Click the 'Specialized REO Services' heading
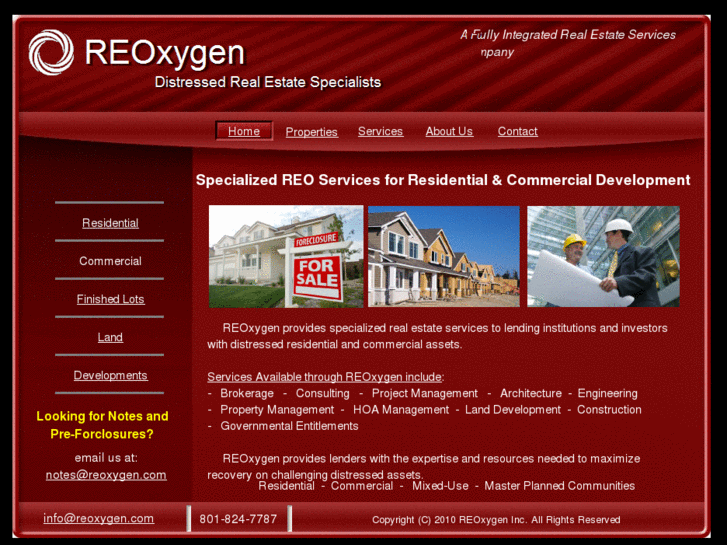727x545 pixels. point(443,180)
